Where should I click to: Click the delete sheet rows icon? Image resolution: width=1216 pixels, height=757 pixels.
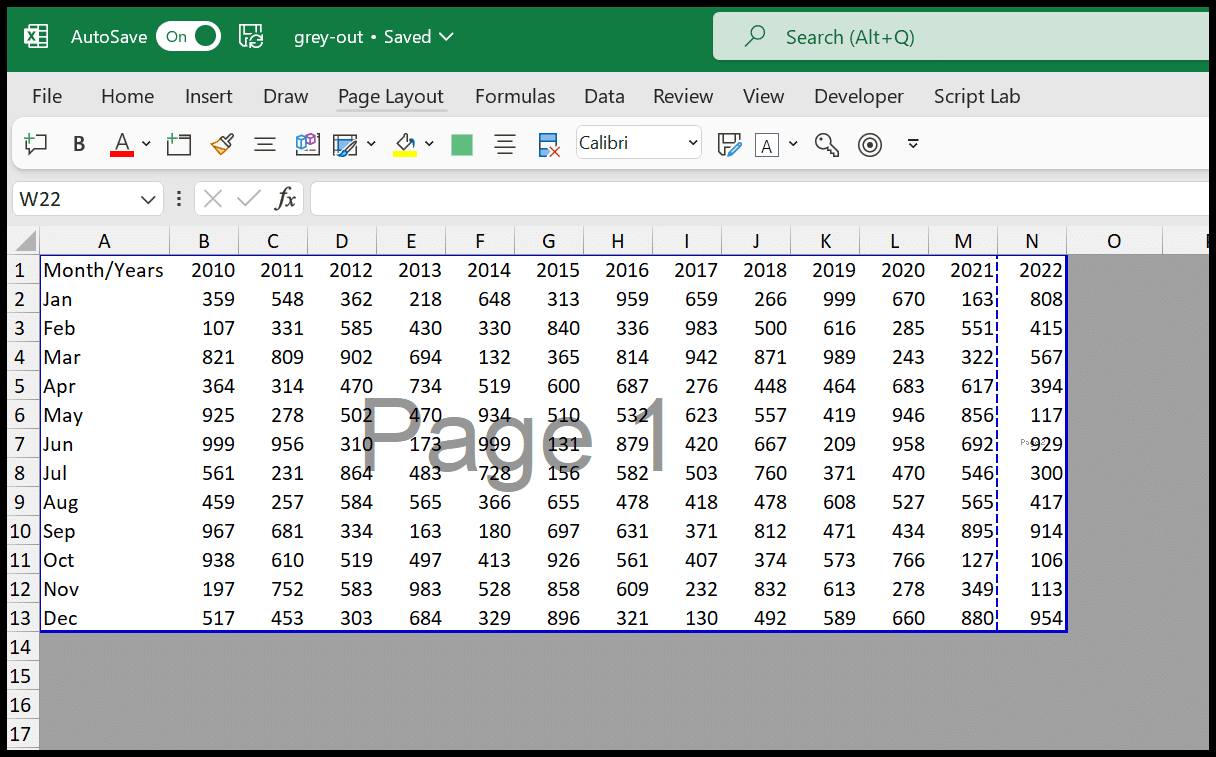coord(548,145)
